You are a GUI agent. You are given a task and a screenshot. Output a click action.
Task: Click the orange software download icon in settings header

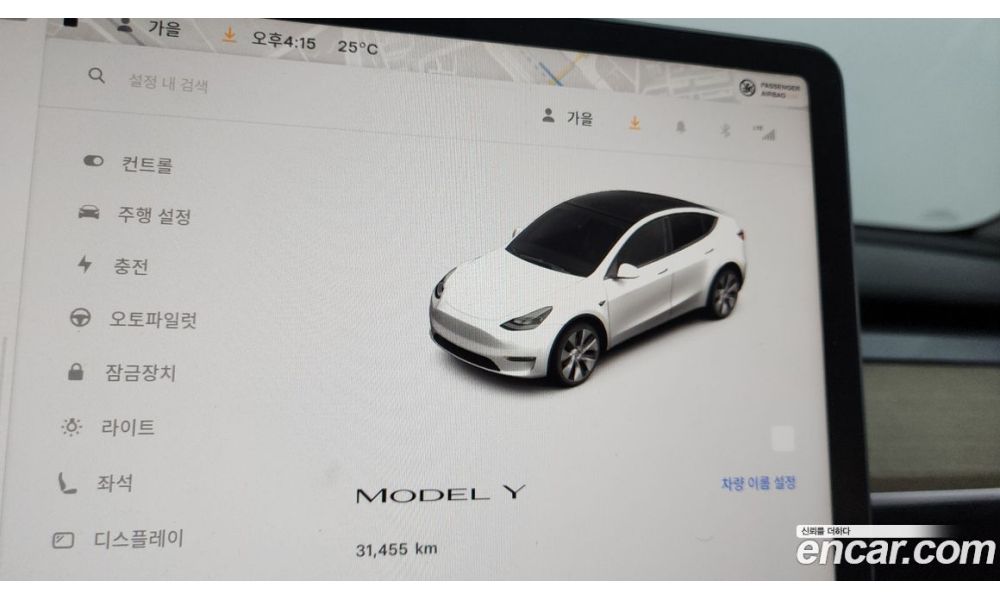click(x=635, y=122)
